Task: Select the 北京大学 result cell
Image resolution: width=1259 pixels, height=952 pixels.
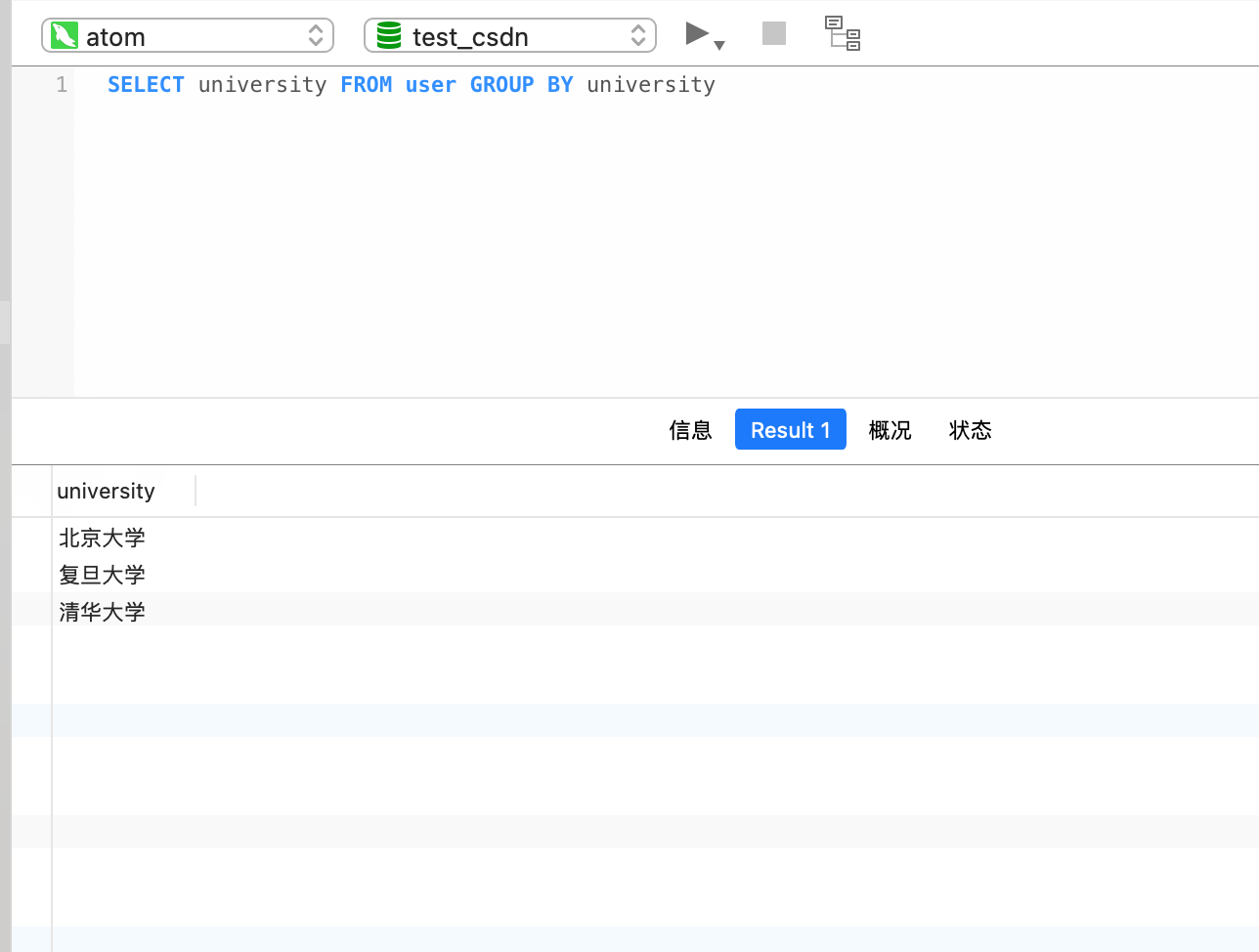Action: point(102,538)
